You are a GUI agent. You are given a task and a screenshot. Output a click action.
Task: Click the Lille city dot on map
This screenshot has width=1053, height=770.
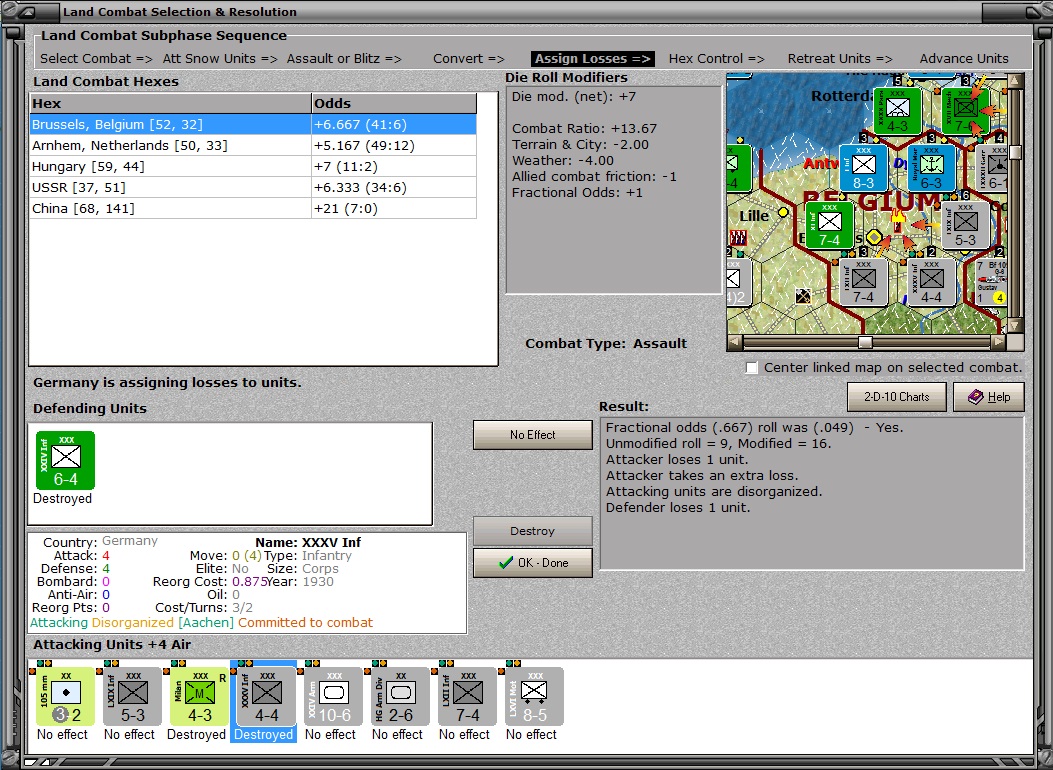pos(782,213)
